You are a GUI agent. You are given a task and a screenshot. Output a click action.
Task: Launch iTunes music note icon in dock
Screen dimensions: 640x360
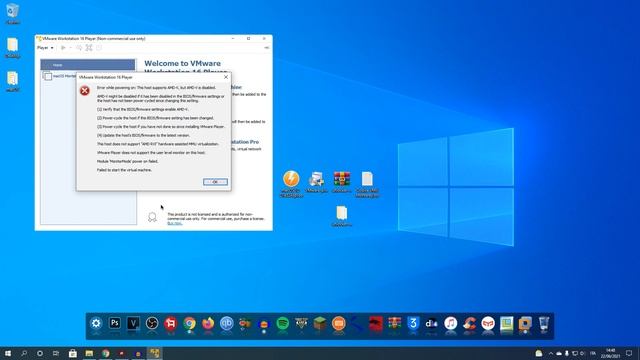[451, 323]
